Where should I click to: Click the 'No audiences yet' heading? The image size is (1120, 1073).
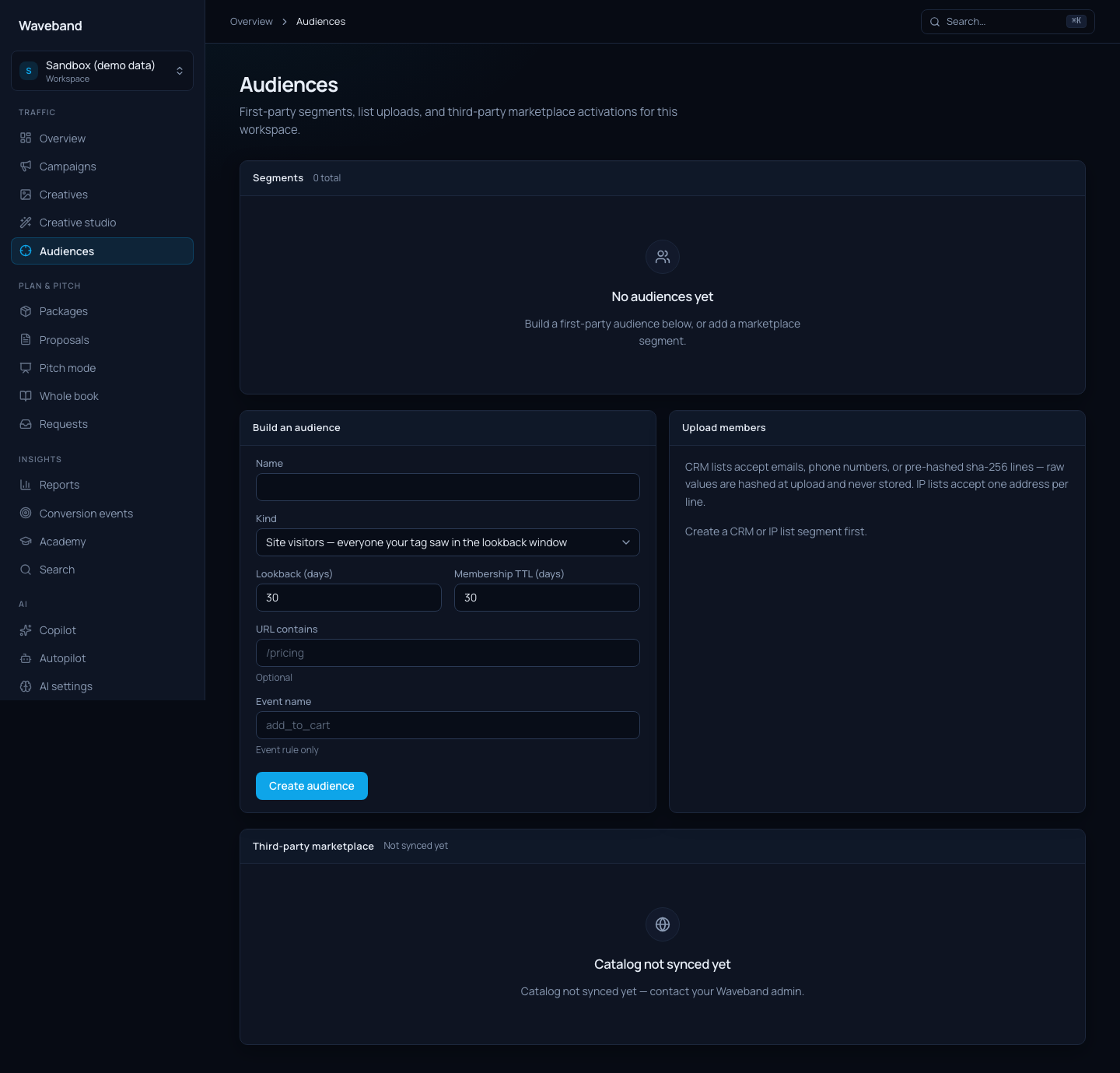click(x=663, y=296)
